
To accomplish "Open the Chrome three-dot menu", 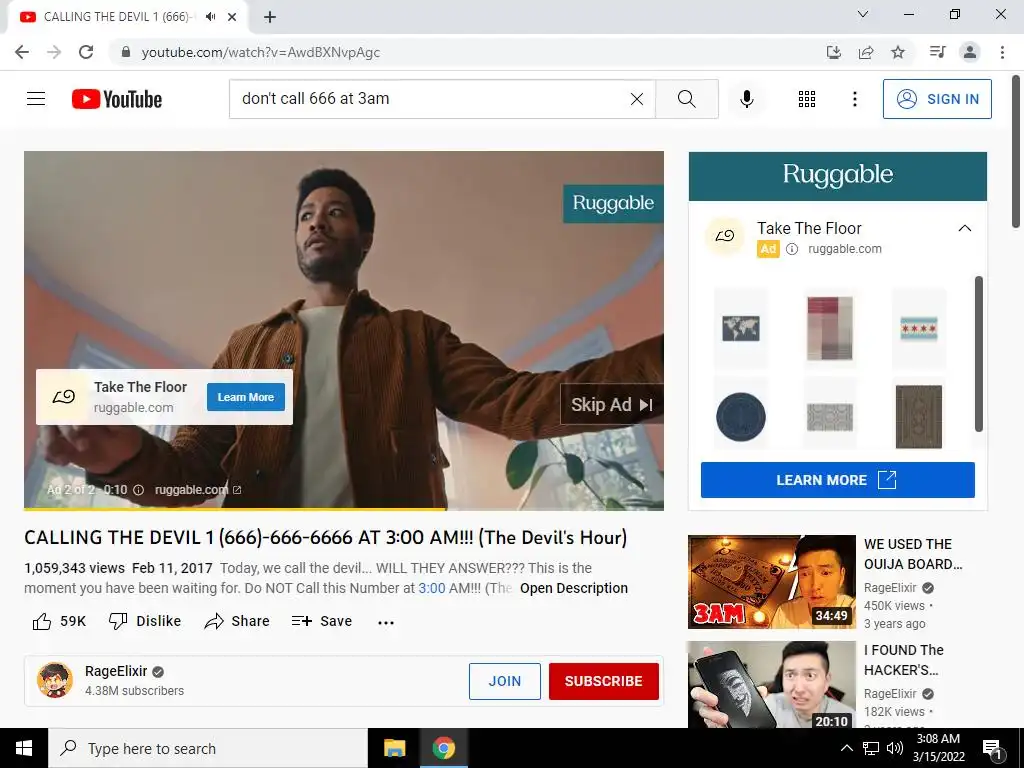I will pyautogui.click(x=1002, y=52).
